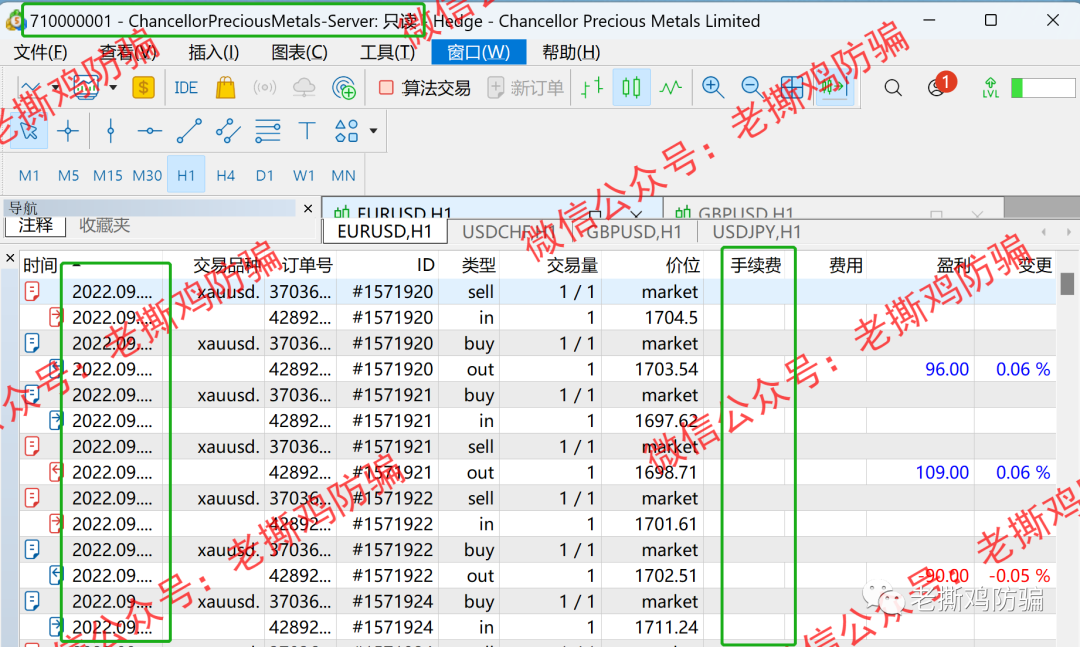Open the 帮助(H) menu

pyautogui.click(x=571, y=52)
